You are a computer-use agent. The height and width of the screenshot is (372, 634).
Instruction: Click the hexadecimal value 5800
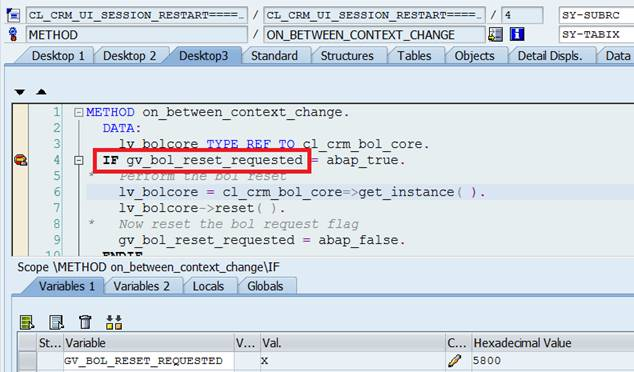point(486,360)
